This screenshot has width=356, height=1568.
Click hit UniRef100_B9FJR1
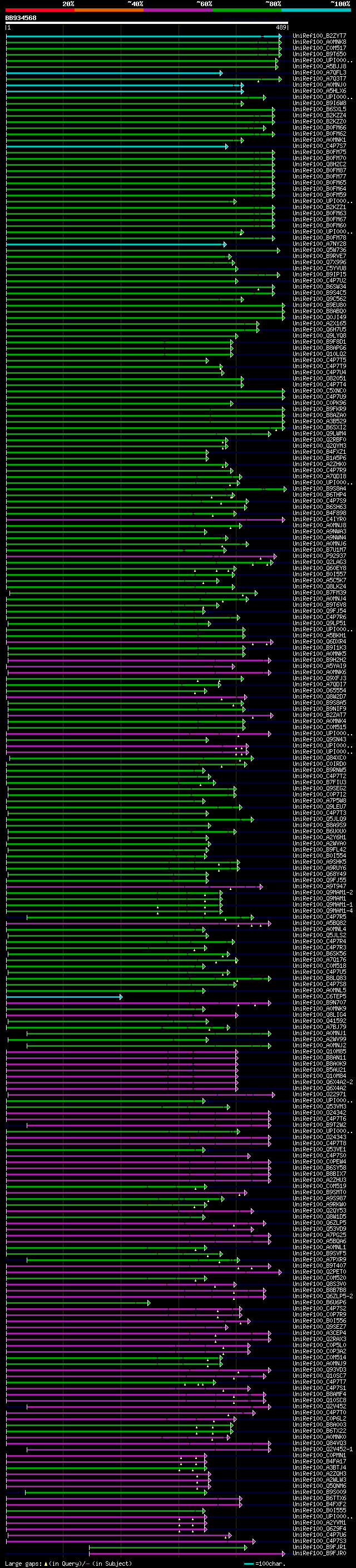(319, 1547)
